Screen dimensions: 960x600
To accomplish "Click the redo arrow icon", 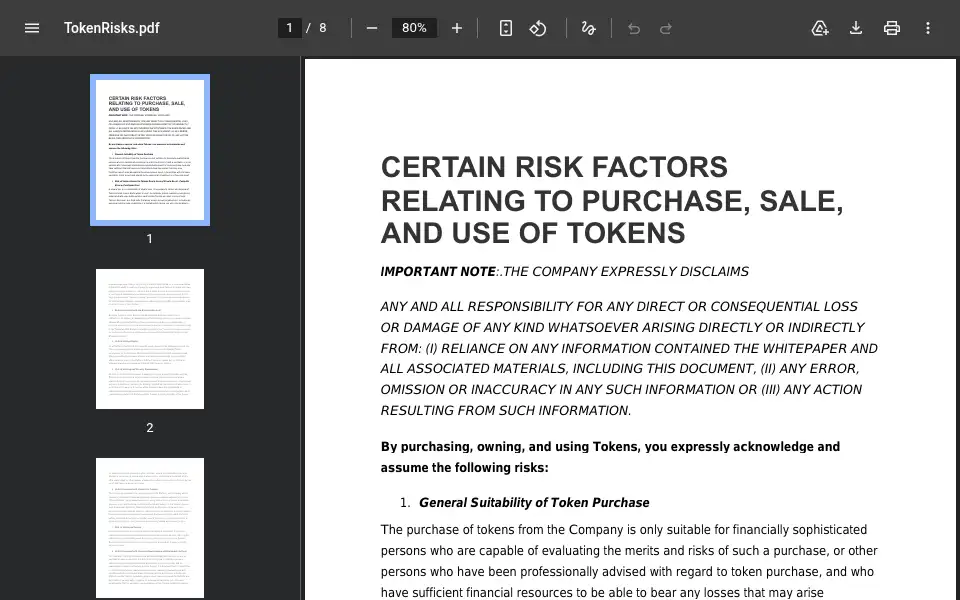I will coord(666,28).
